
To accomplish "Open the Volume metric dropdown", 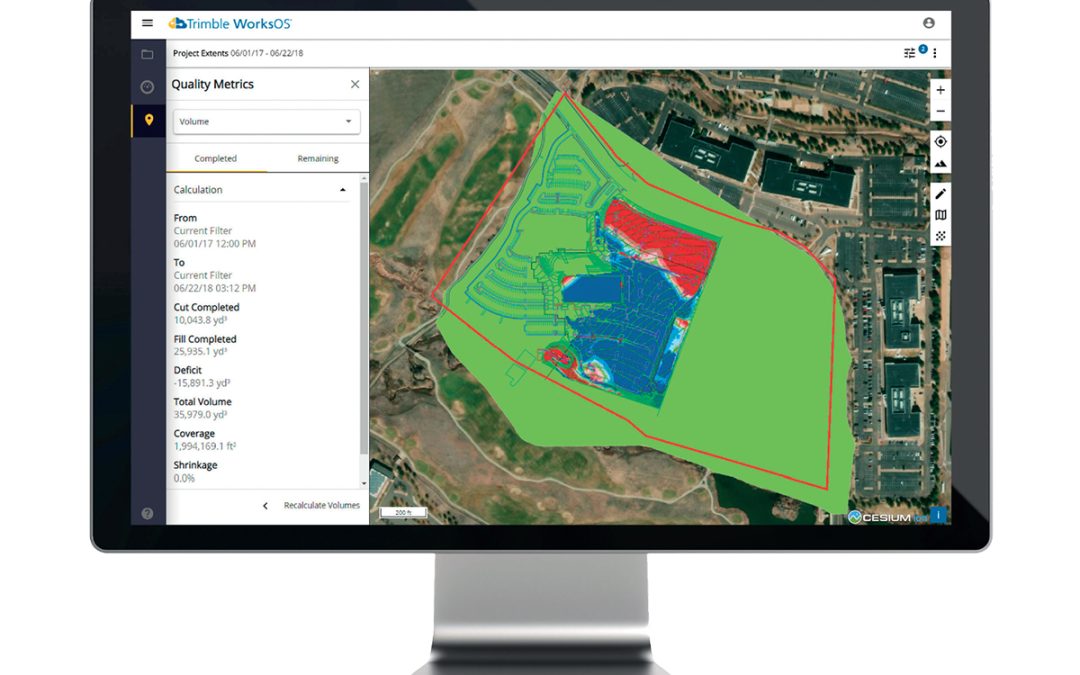I will tap(265, 120).
